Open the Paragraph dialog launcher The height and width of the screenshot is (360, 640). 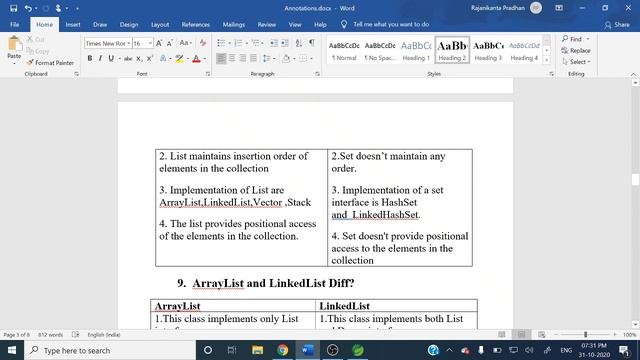pyautogui.click(x=318, y=74)
